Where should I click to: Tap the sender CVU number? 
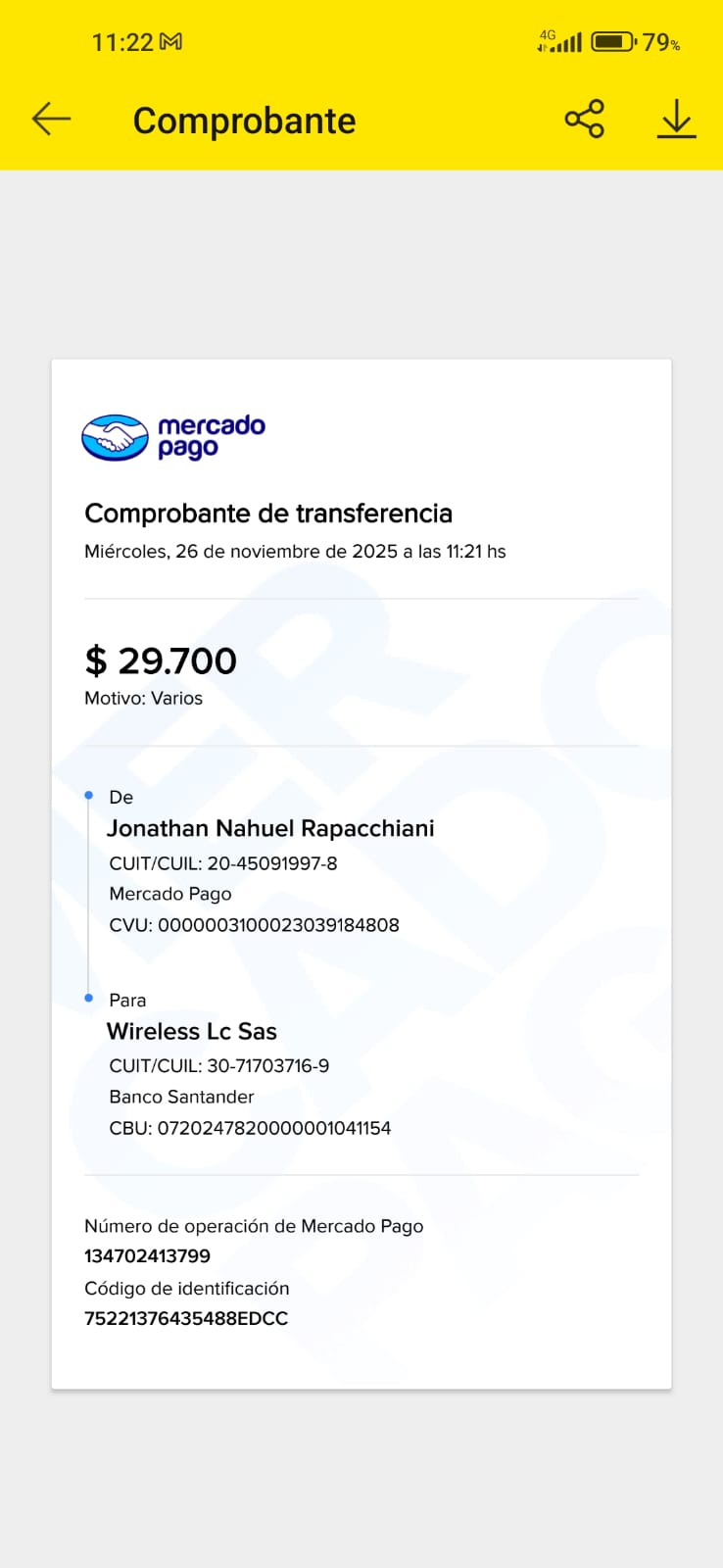tap(278, 925)
